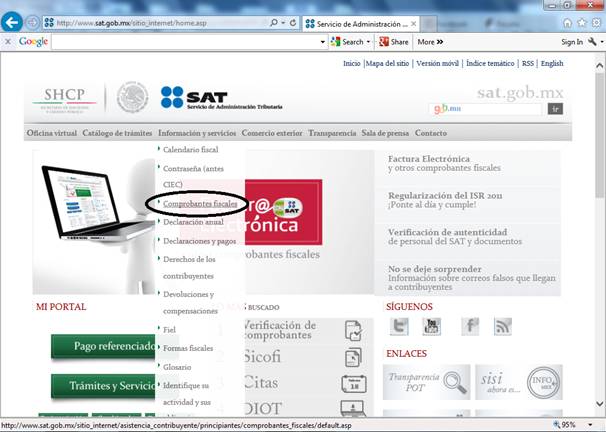Click the Transparencia POT banner thumbnail

coord(426,381)
